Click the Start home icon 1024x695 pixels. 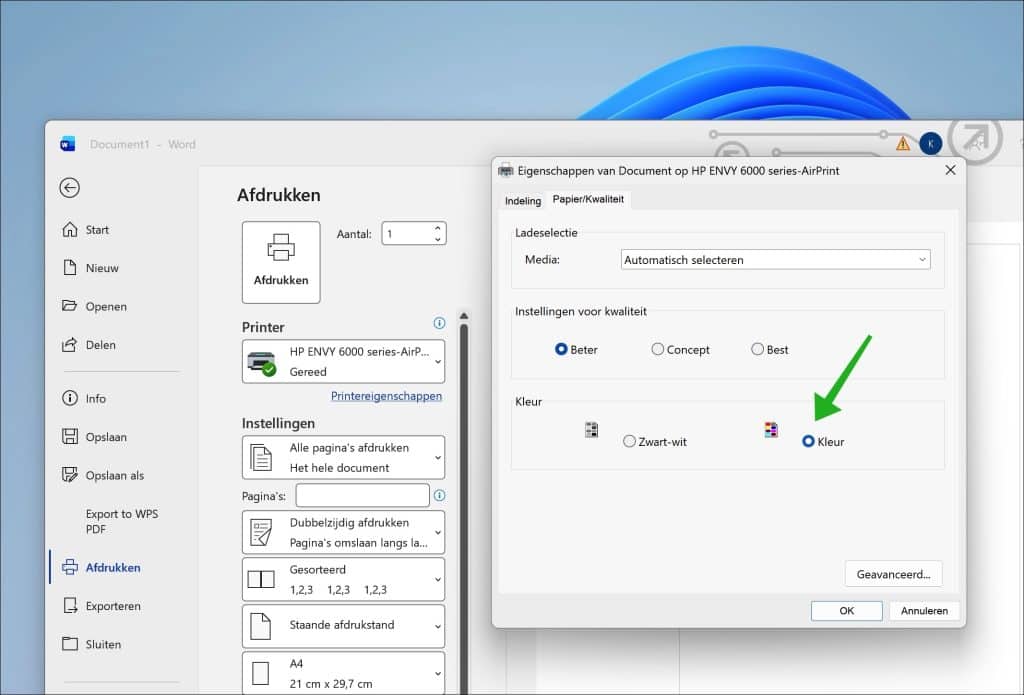click(69, 229)
